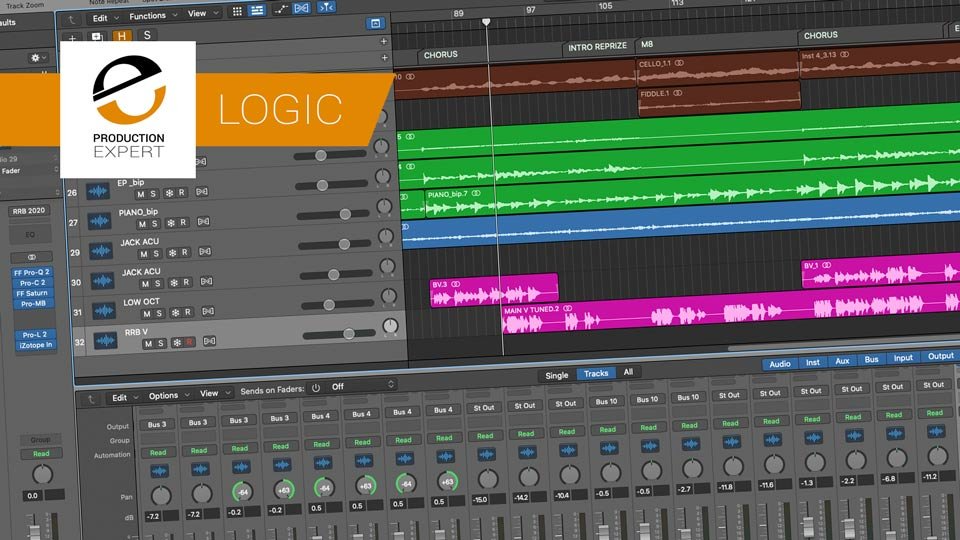Click Read on the -14.2 dB strip
The width and height of the screenshot is (960, 540).
pos(526,433)
